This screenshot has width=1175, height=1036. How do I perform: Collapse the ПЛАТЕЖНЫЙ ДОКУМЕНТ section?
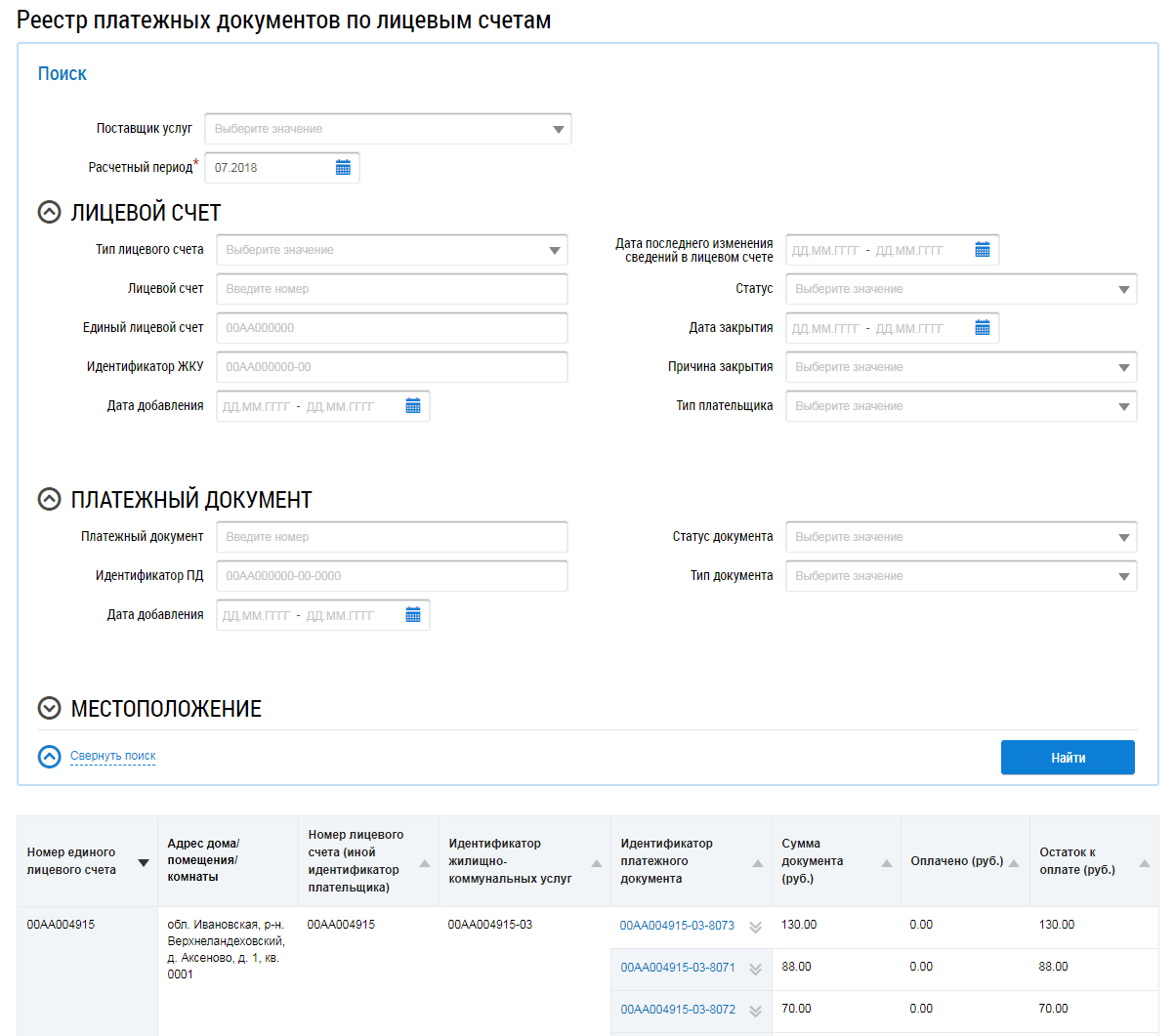click(x=49, y=500)
